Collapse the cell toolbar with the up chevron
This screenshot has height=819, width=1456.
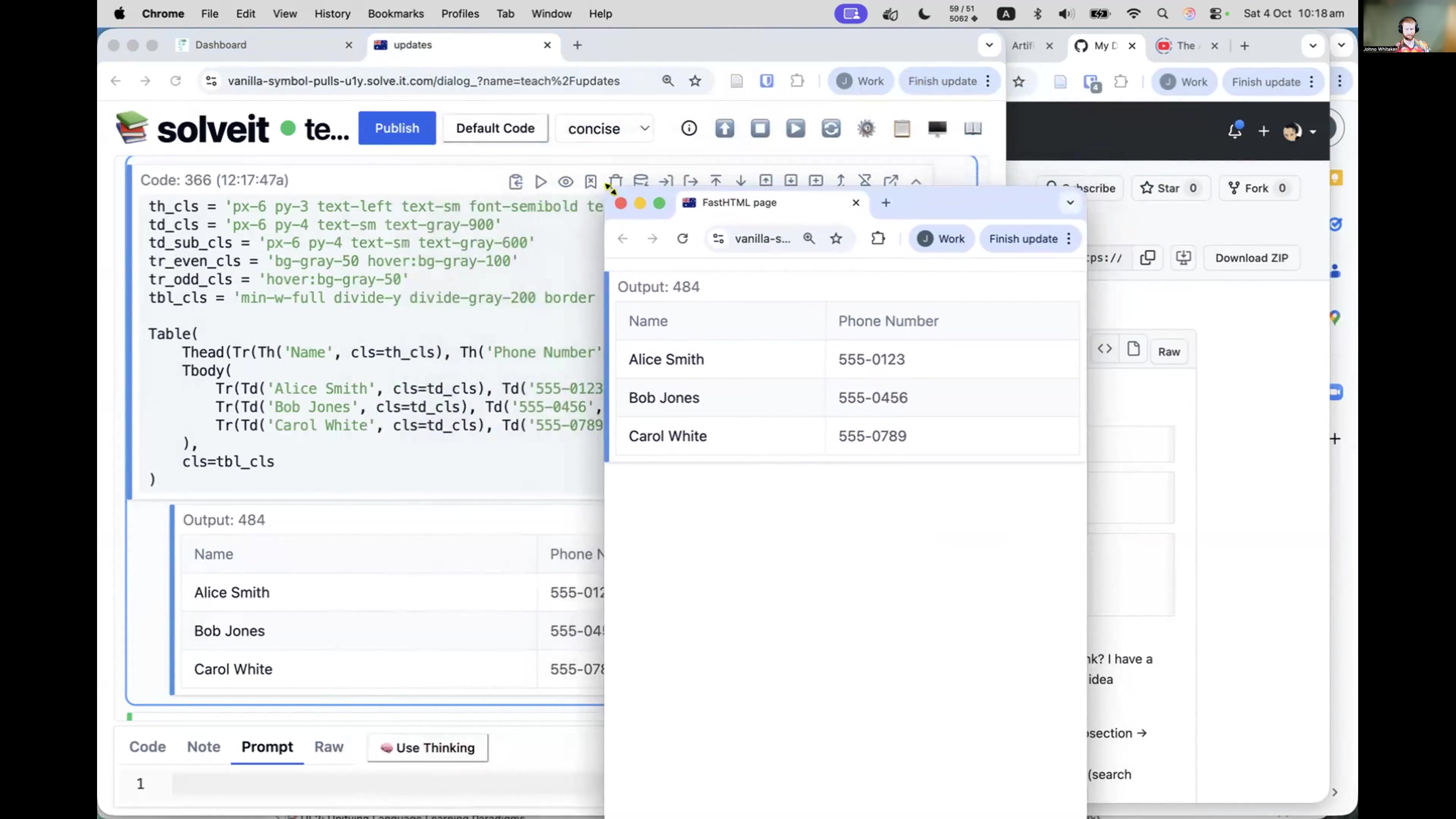point(916,182)
